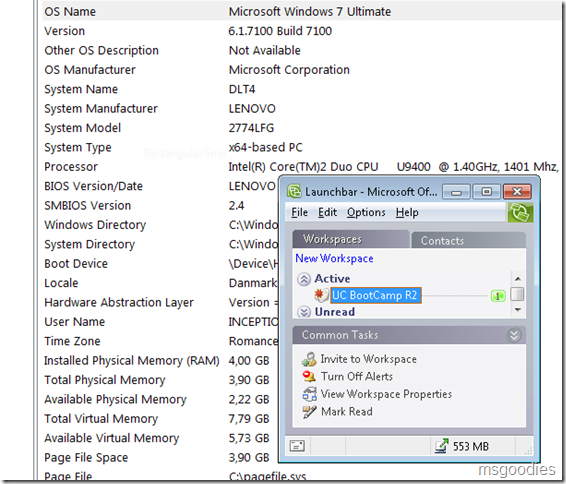Image resolution: width=566 pixels, height=484 pixels.
Task: Select the OS Name row in System Information
Action: pyautogui.click(x=301, y=12)
